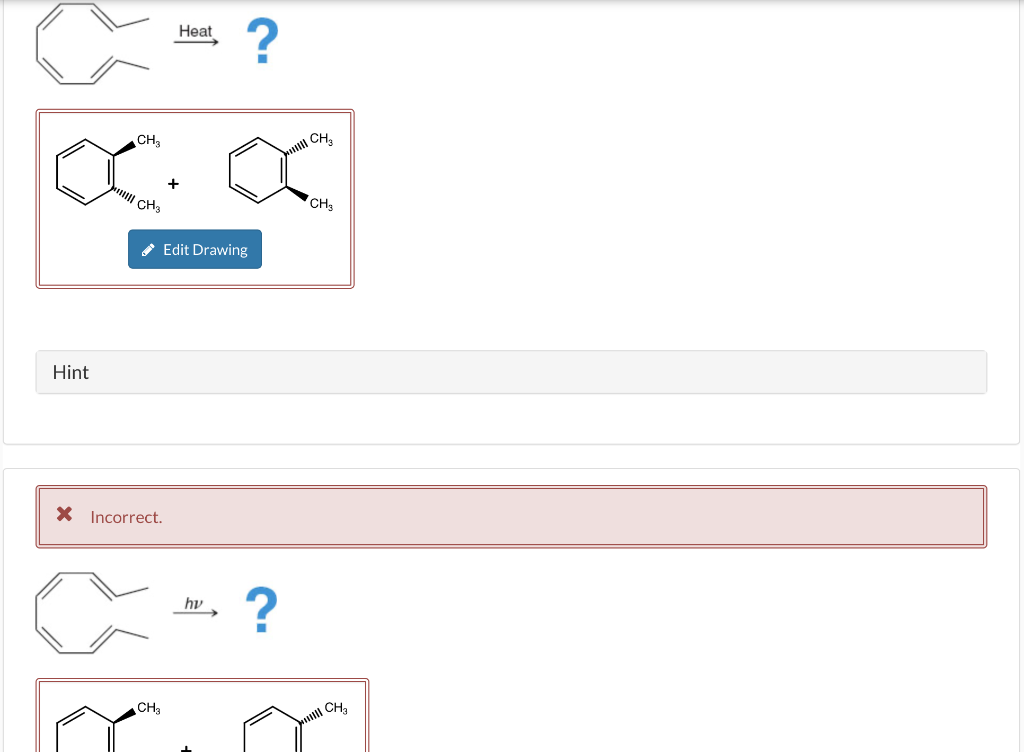
Task: Click inside the red-bordered answer region
Action: point(195,197)
